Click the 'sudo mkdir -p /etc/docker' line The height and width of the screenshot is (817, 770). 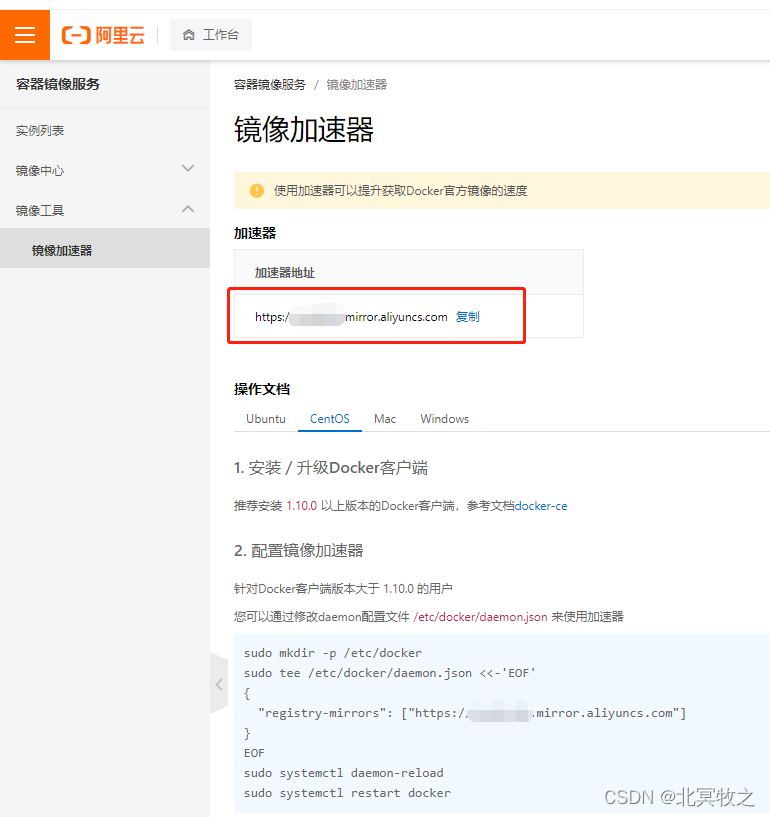[333, 653]
